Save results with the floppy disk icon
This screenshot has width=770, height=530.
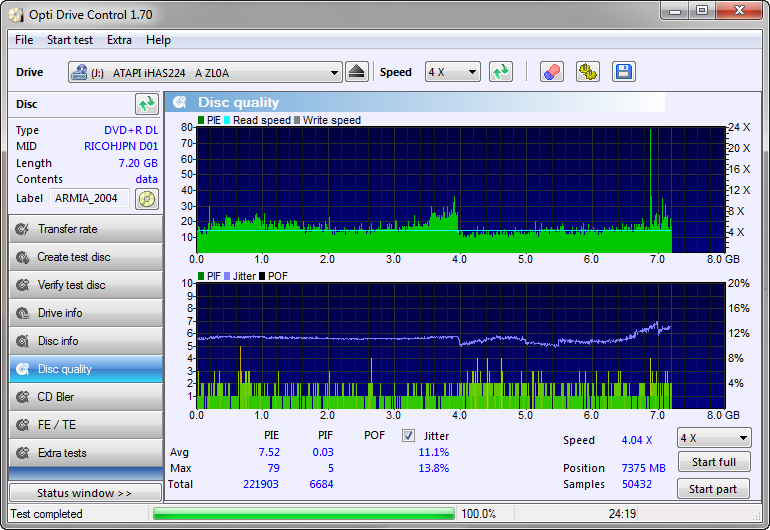coord(624,72)
